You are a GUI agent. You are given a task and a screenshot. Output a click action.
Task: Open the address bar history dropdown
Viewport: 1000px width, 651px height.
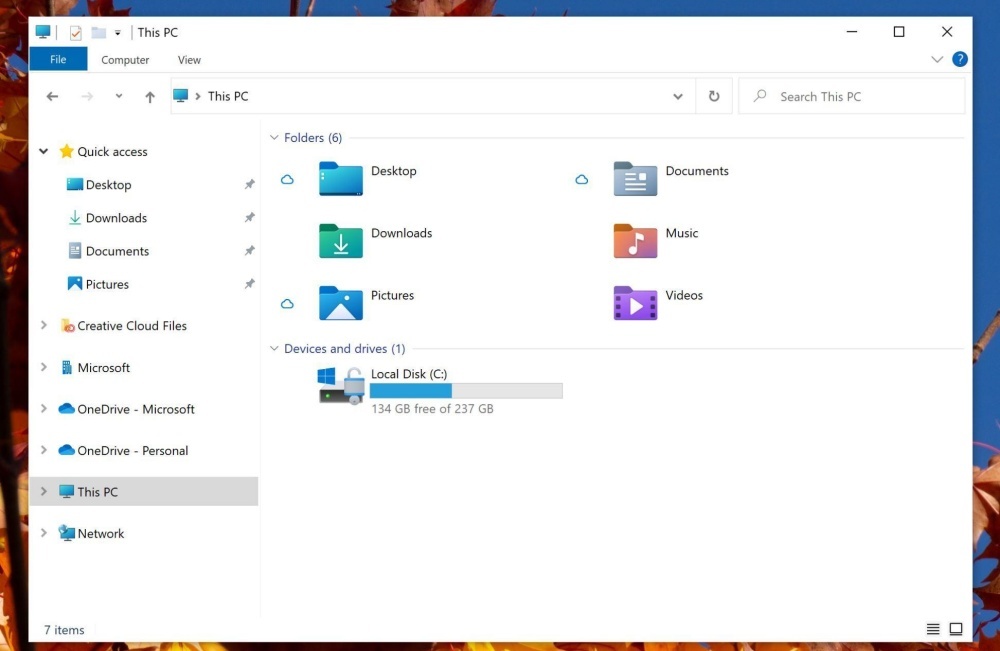click(678, 97)
